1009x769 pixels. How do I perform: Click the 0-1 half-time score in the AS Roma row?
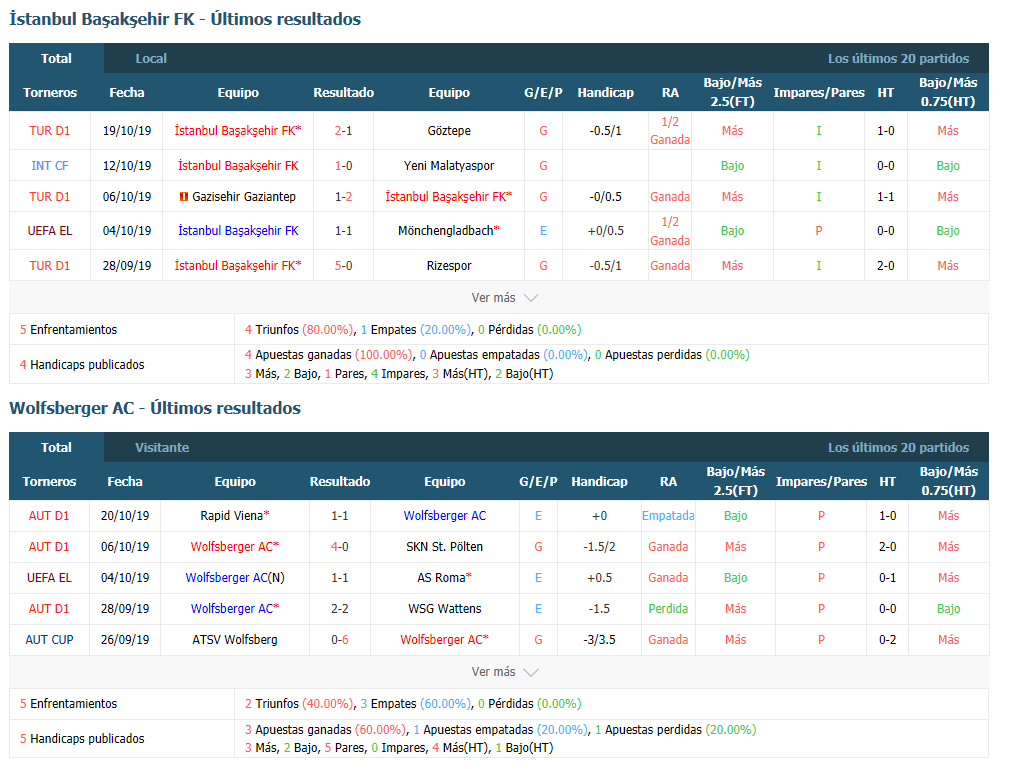pos(887,578)
